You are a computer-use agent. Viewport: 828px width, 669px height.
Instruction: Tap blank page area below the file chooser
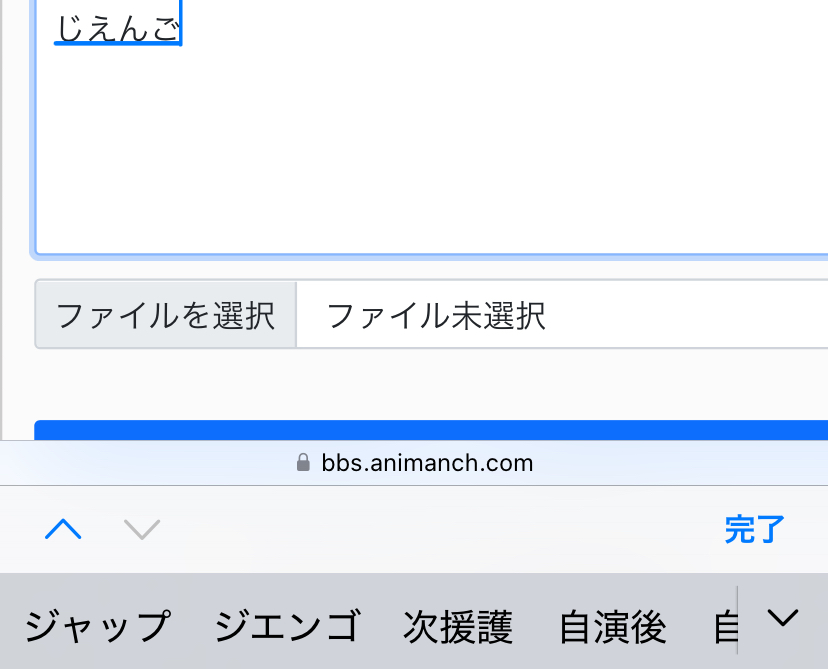pos(430,385)
